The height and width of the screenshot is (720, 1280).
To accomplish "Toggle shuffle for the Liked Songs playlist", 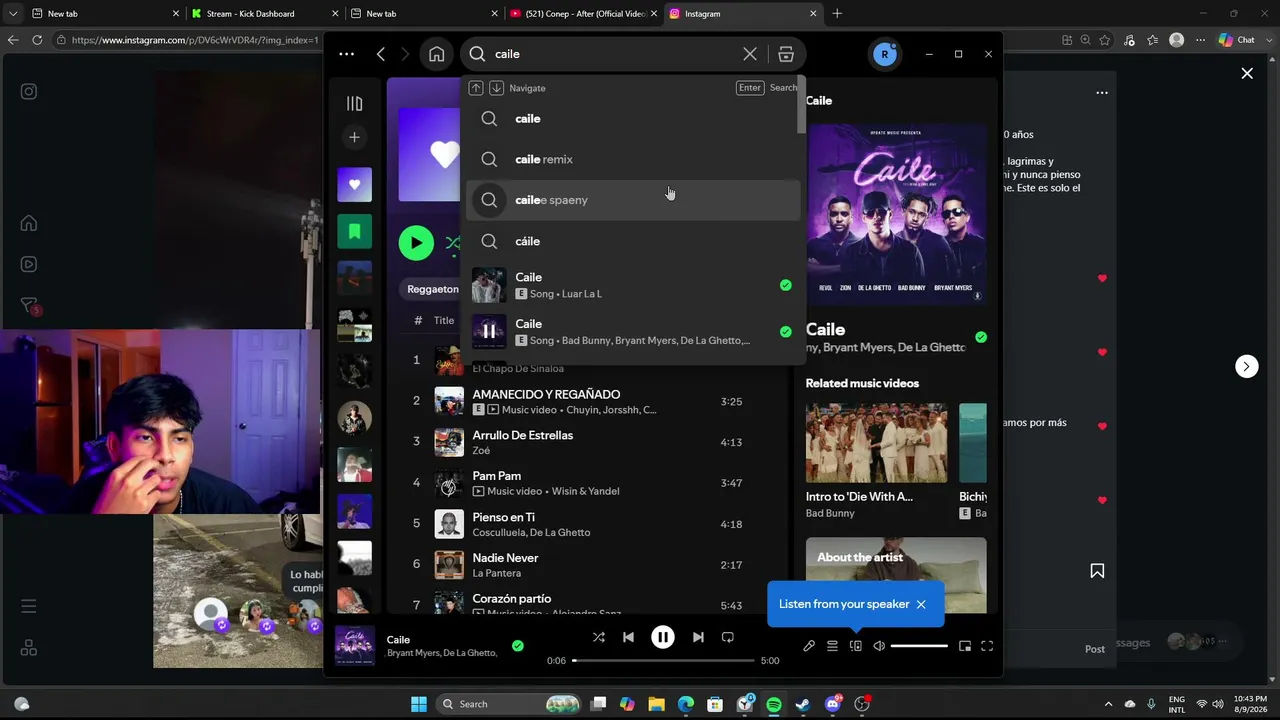I will (453, 242).
